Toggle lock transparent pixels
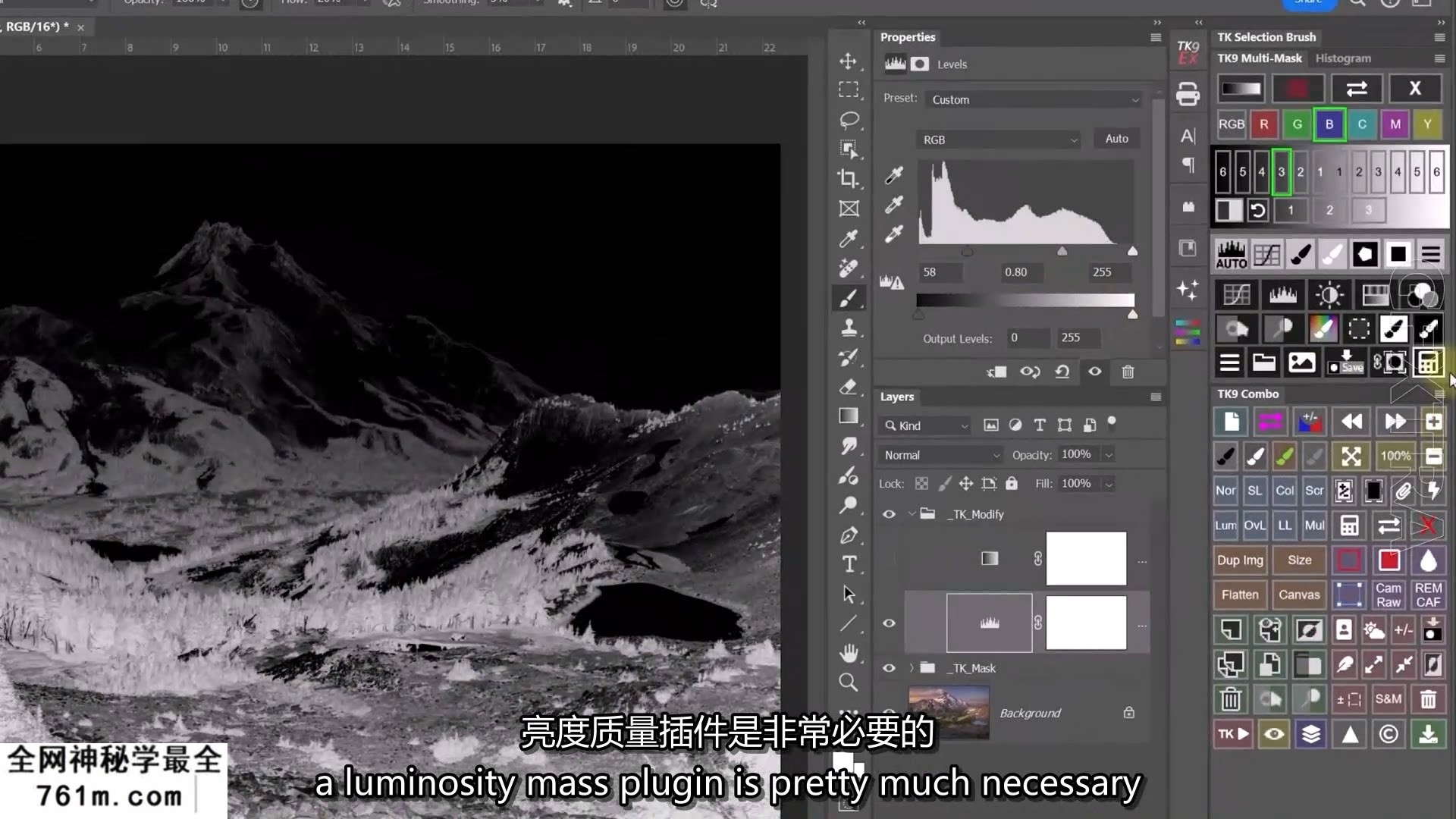This screenshot has width=1456, height=819. (921, 484)
